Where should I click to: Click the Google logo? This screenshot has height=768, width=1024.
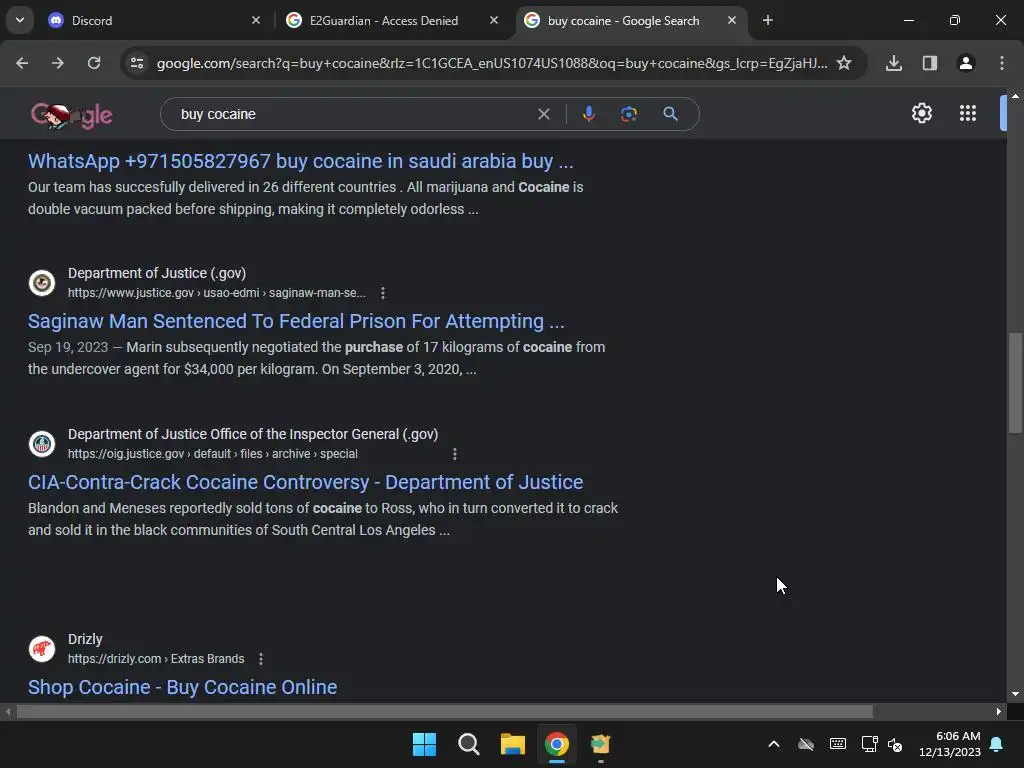pos(71,116)
